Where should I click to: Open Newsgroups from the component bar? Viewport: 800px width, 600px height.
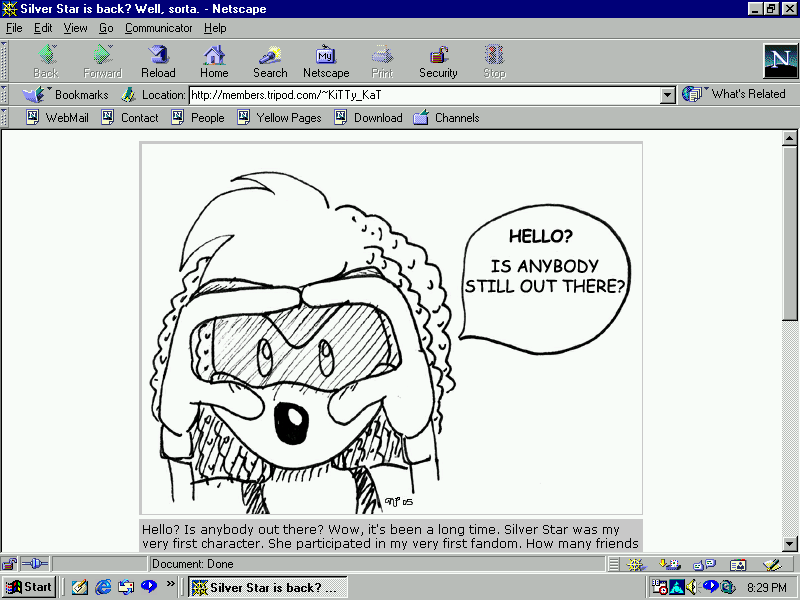point(705,564)
